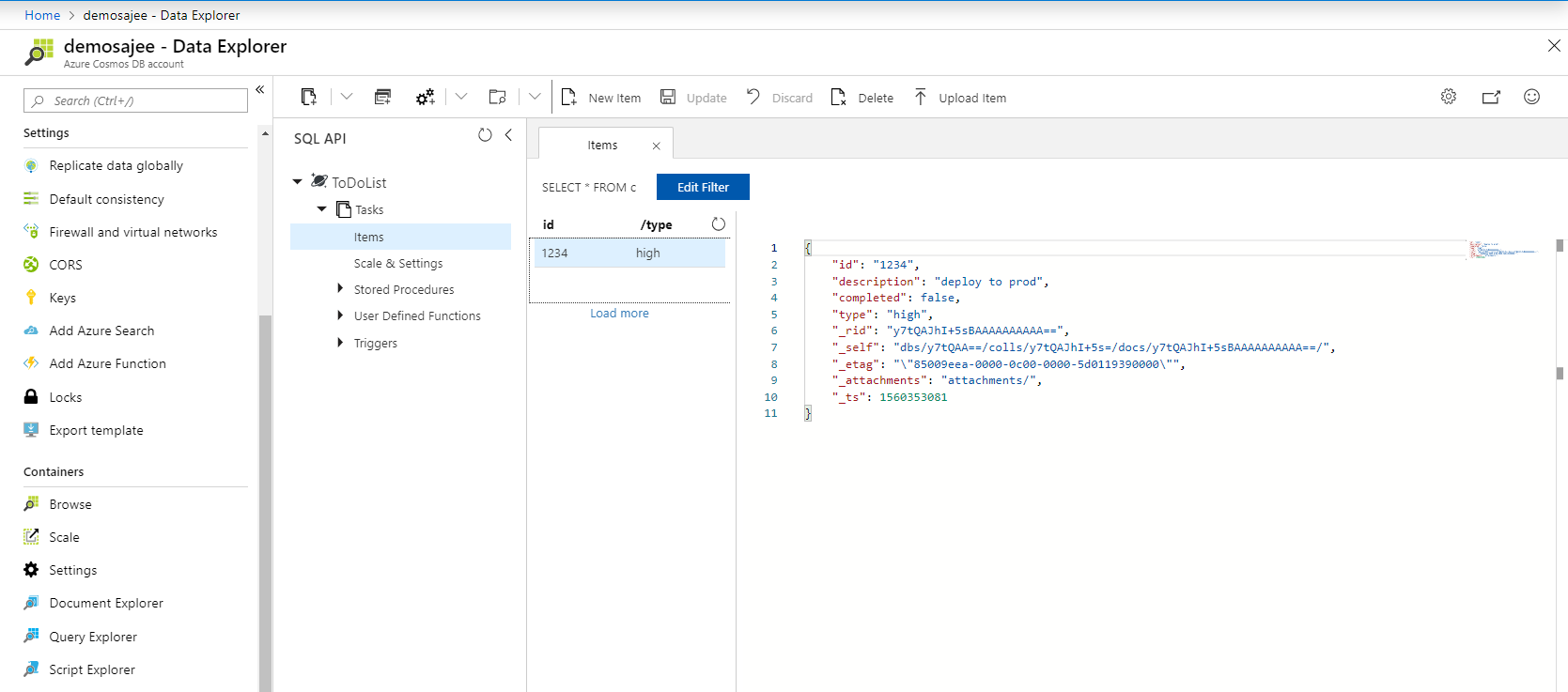Click the Update save button
1568x692 pixels.
tap(693, 98)
